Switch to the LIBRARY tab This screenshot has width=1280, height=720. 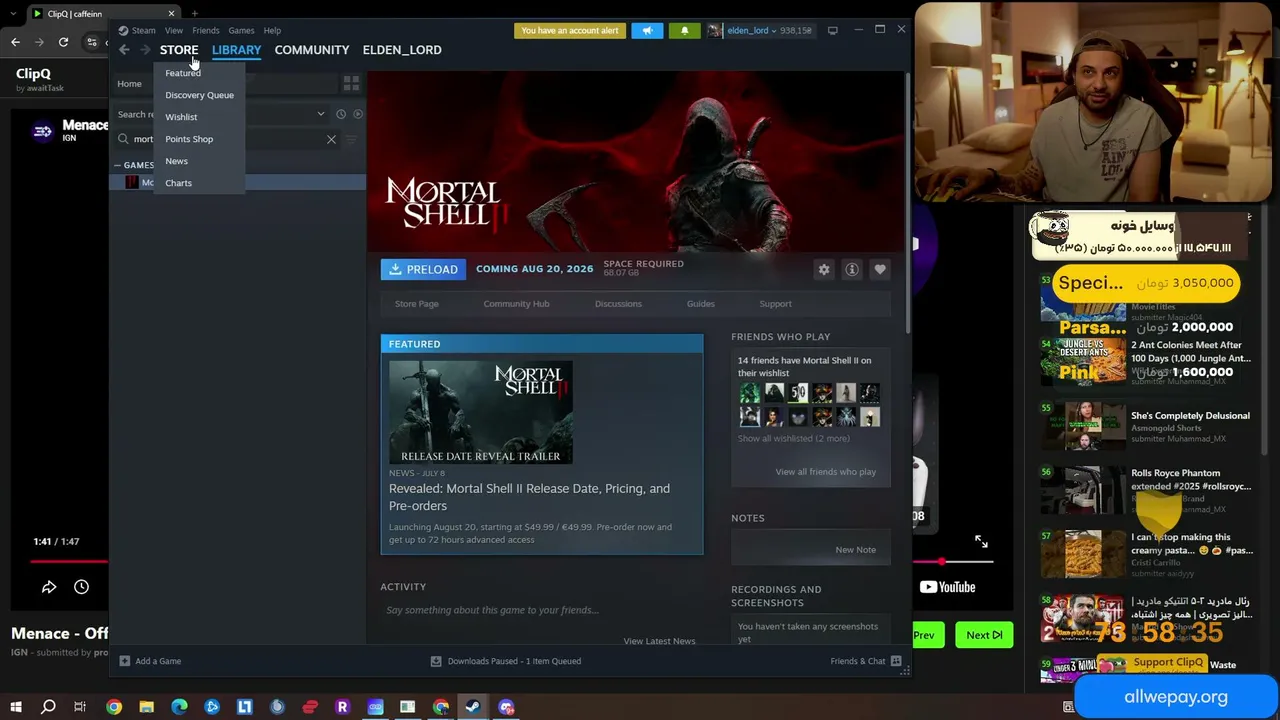pos(236,50)
